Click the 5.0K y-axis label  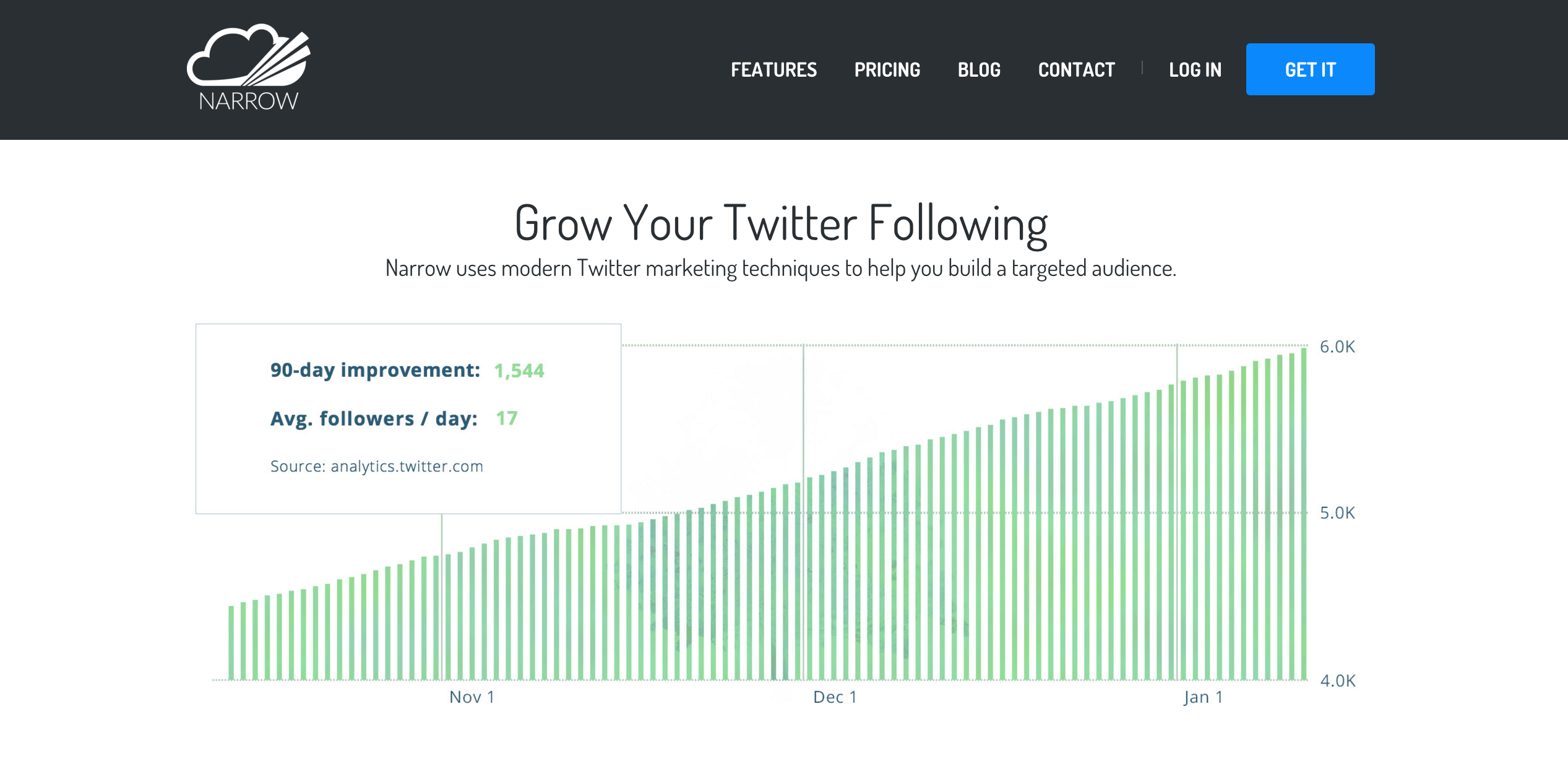(x=1337, y=513)
